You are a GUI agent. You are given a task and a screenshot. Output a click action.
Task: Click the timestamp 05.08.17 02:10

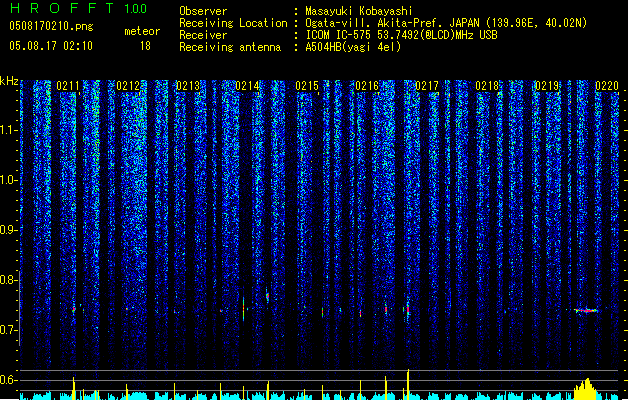[x=51, y=46]
